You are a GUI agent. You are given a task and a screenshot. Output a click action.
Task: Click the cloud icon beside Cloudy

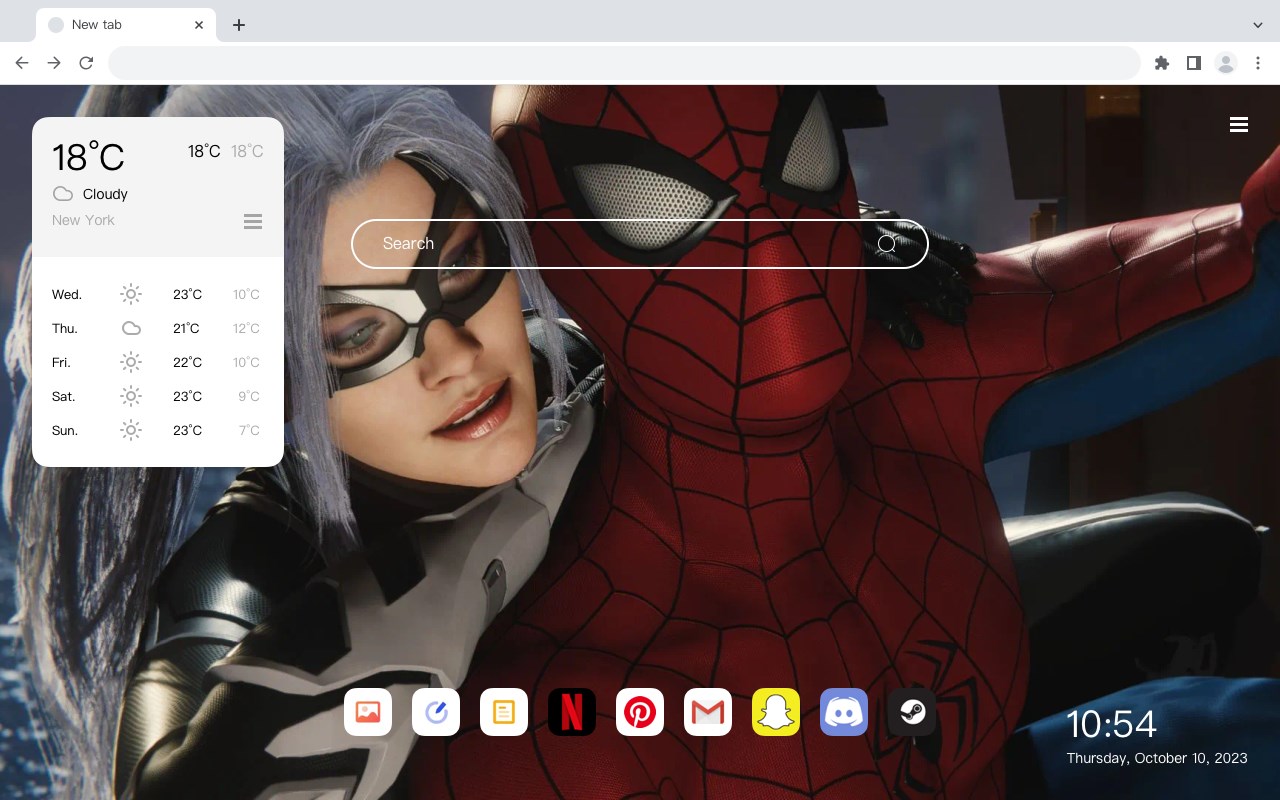[63, 194]
